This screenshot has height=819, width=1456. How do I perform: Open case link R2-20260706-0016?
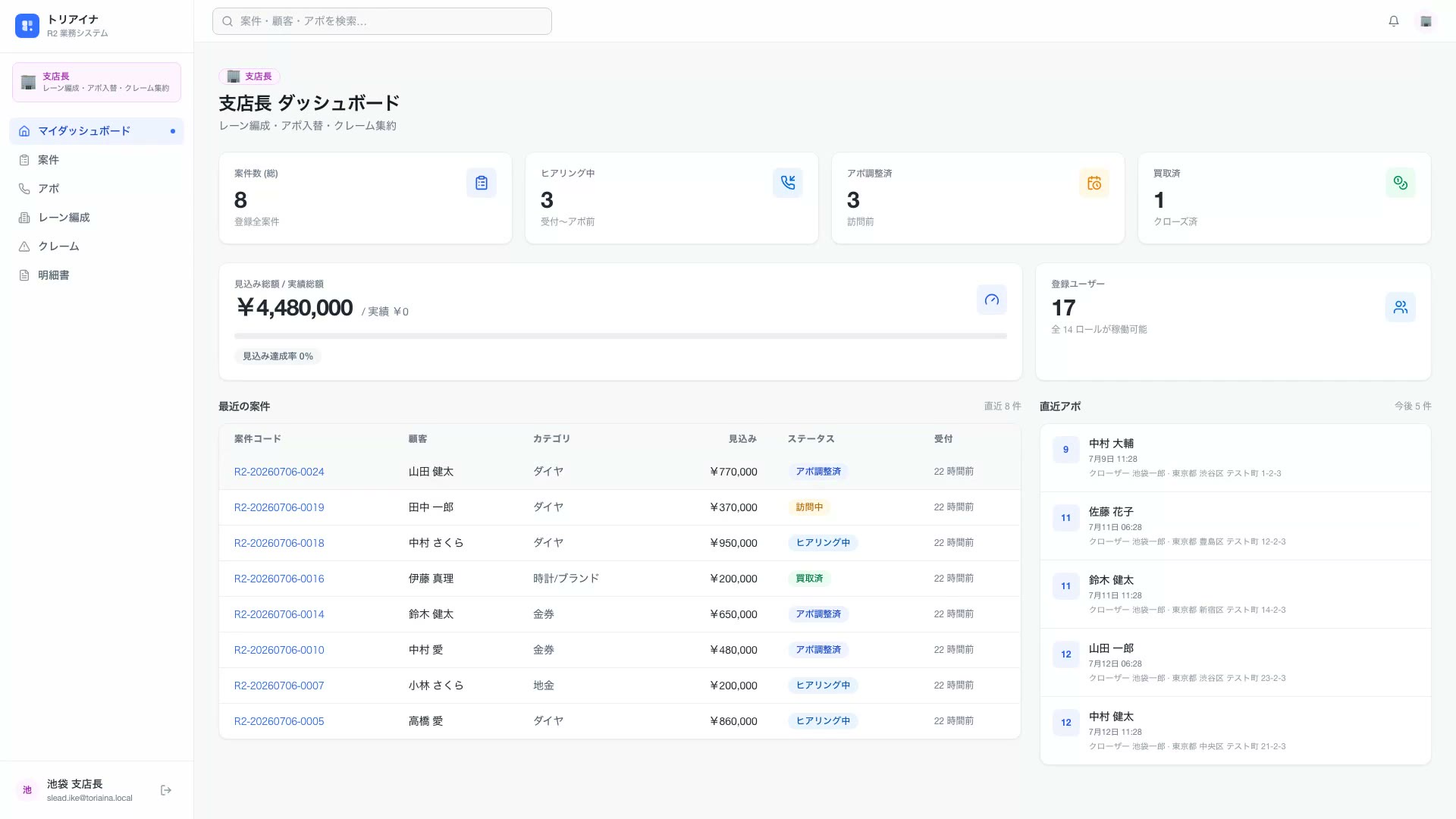(278, 579)
